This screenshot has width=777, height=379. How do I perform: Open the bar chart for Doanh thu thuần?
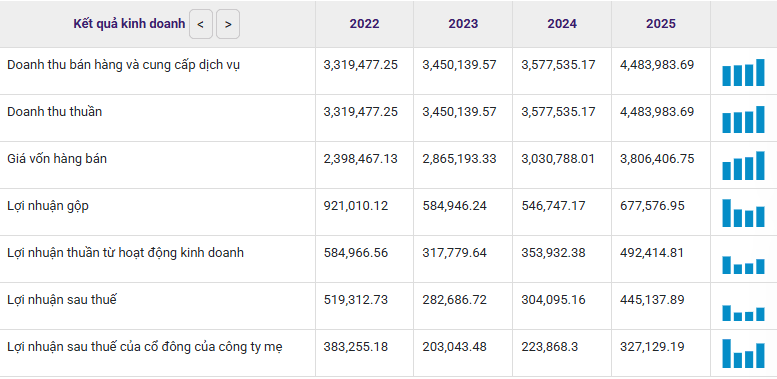(x=743, y=119)
